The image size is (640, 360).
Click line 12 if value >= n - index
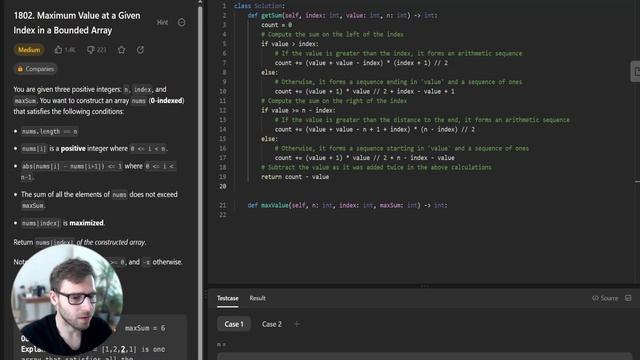[x=298, y=110]
